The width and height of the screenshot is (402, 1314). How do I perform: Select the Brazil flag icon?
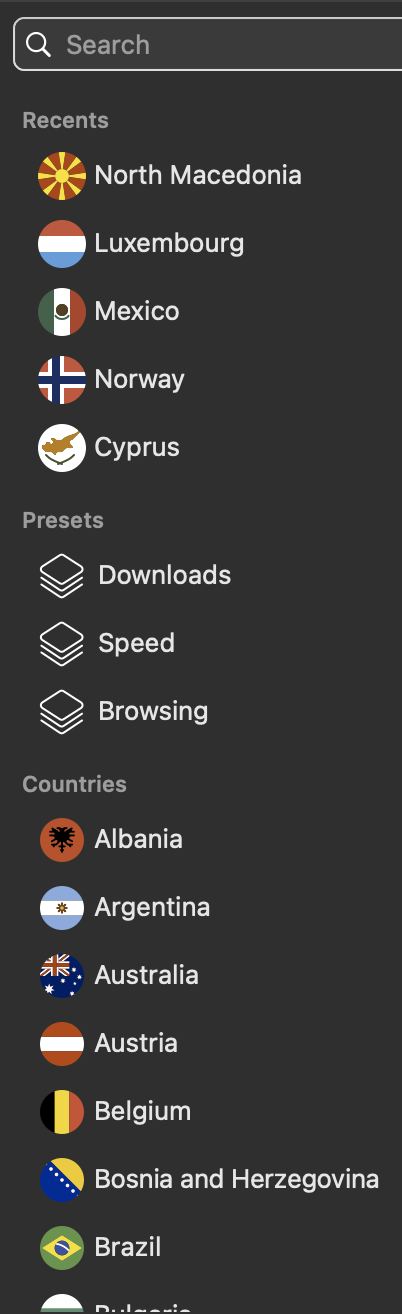(61, 1248)
